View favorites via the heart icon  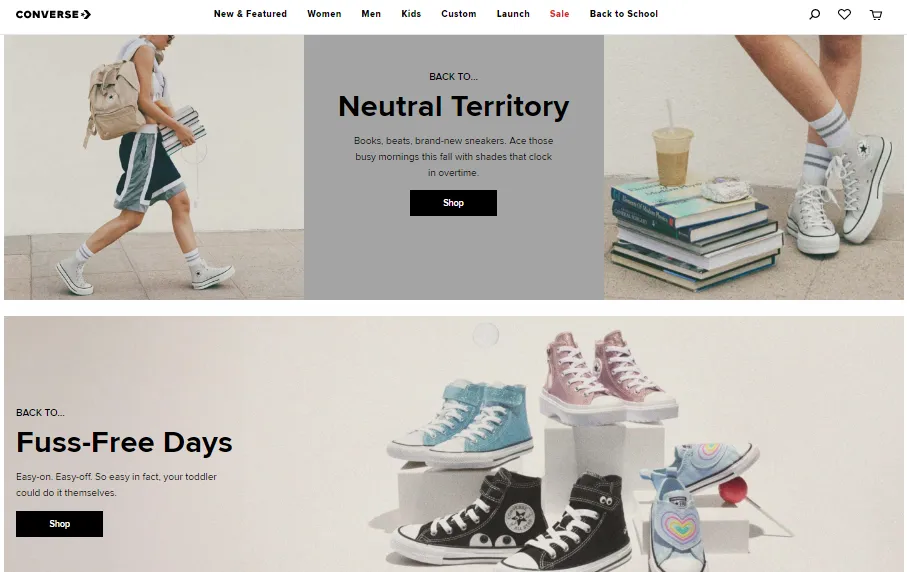(845, 14)
